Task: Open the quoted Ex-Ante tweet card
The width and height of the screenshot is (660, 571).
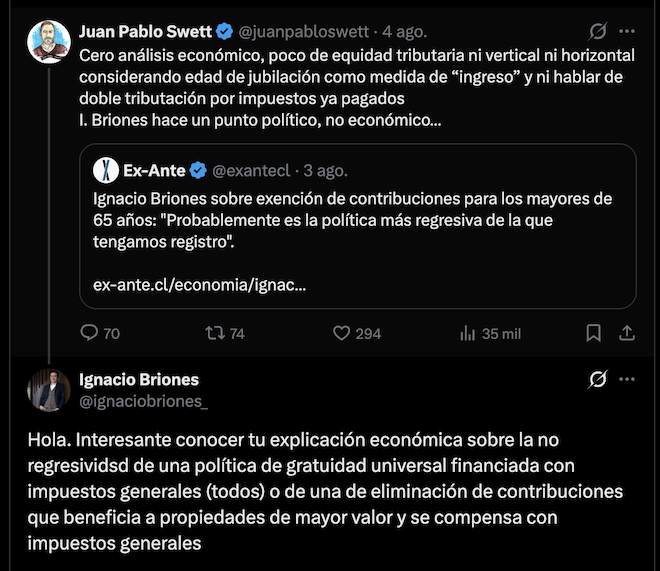Action: pyautogui.click(x=357, y=226)
